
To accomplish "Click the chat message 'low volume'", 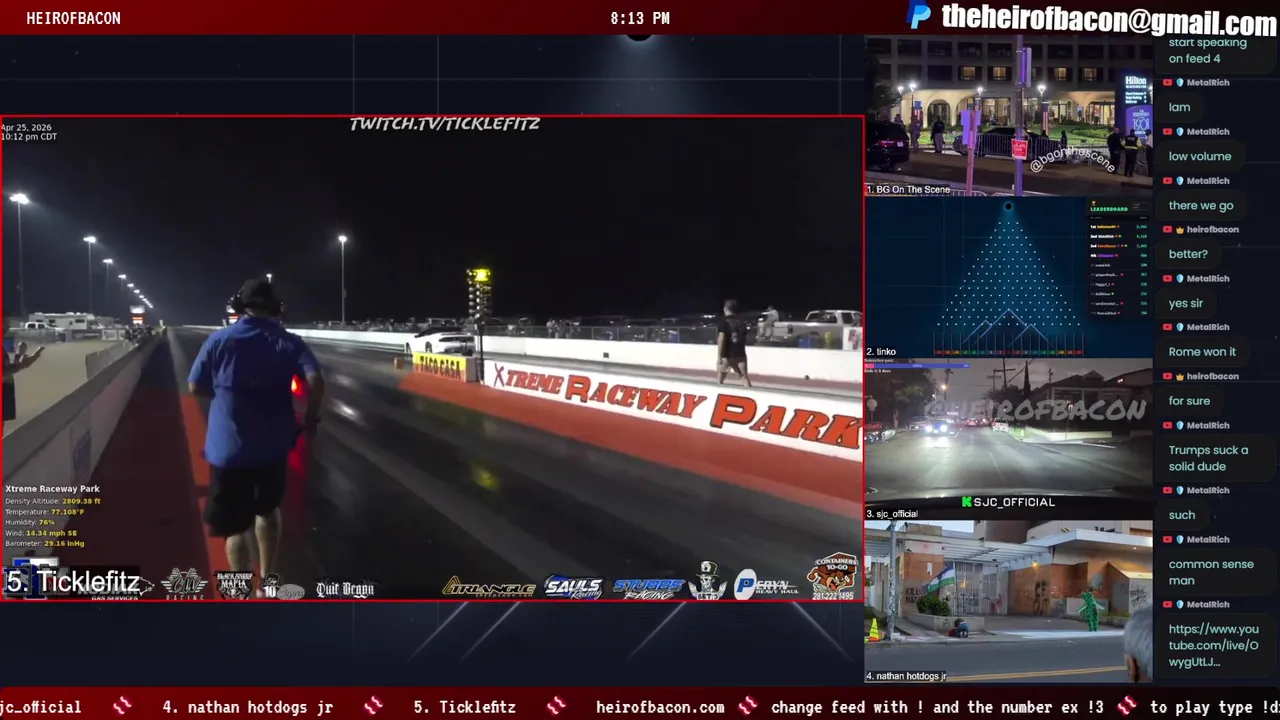I will click(1200, 156).
